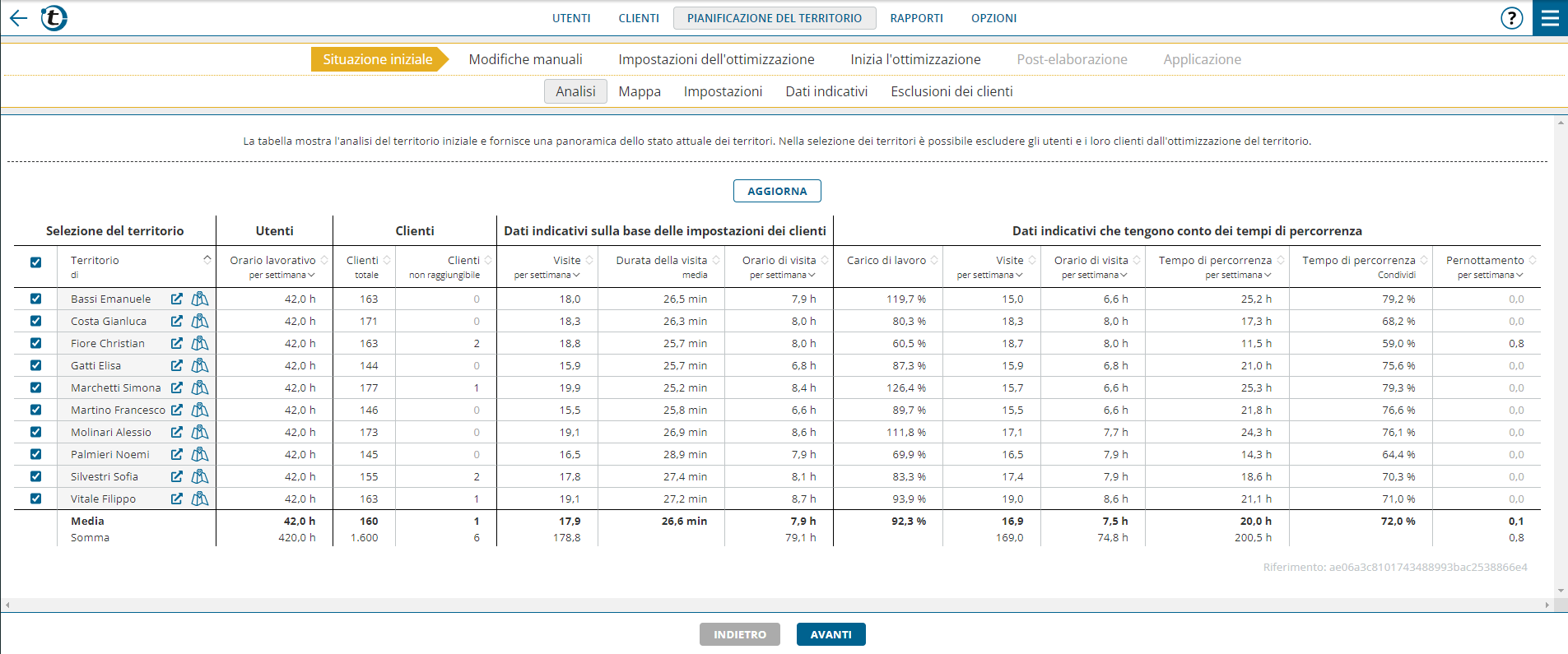
Task: Open Gatti Elisa external link icon
Action: [x=177, y=365]
